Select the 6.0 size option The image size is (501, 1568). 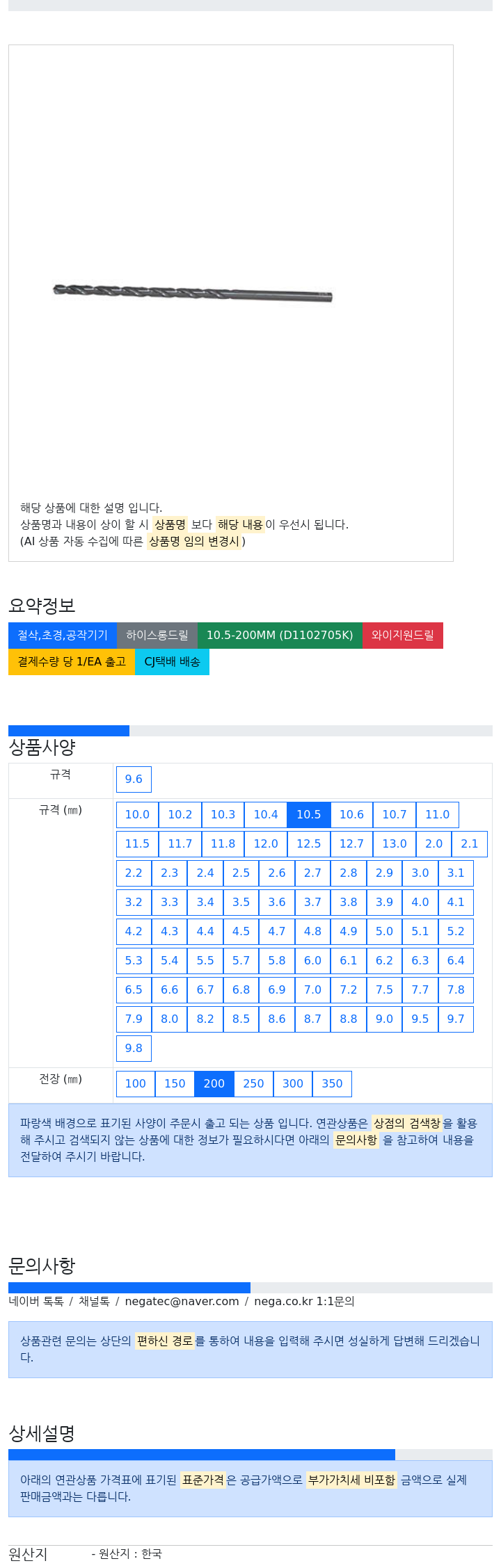[312, 960]
